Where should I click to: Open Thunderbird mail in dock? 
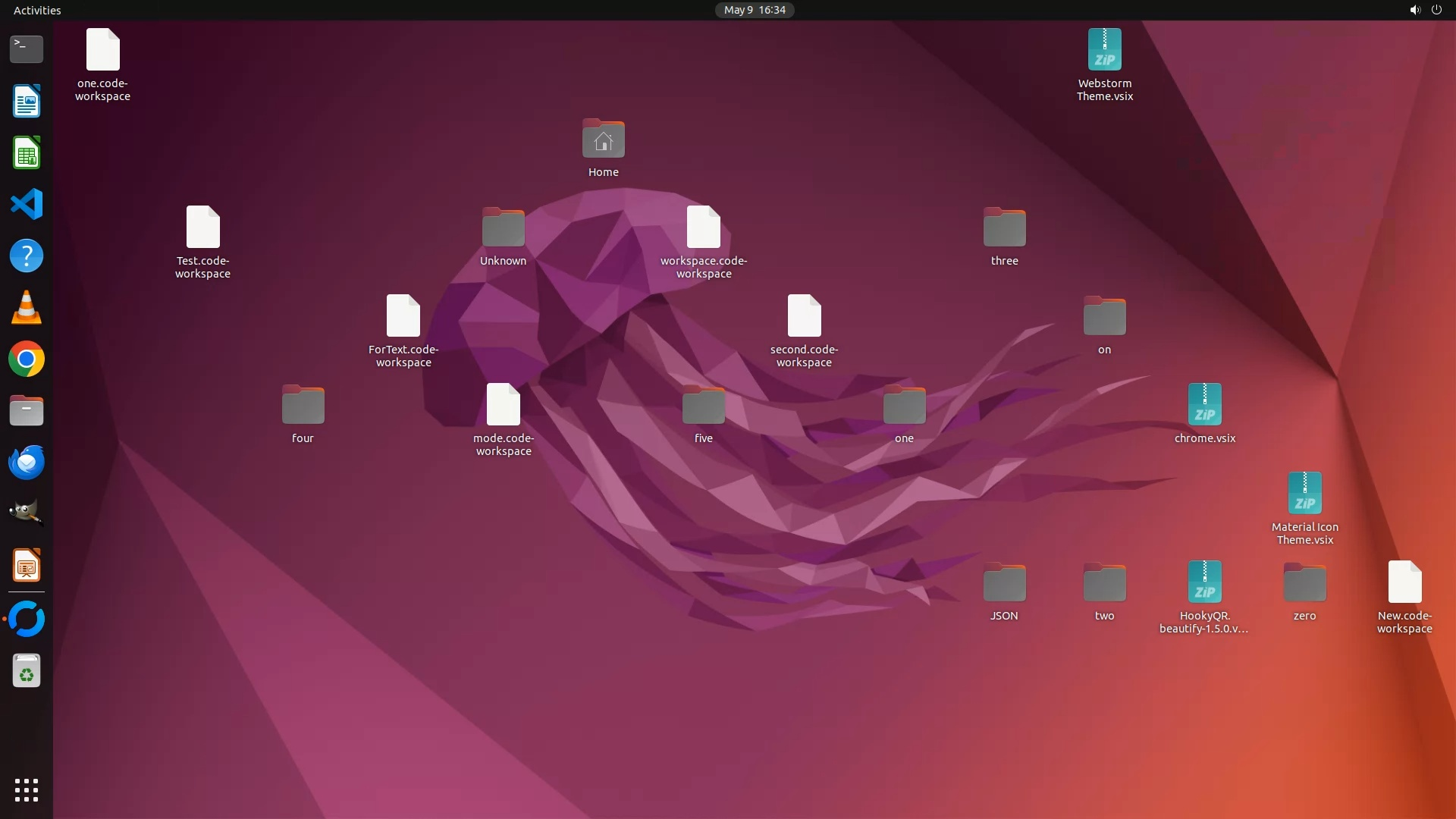point(27,463)
